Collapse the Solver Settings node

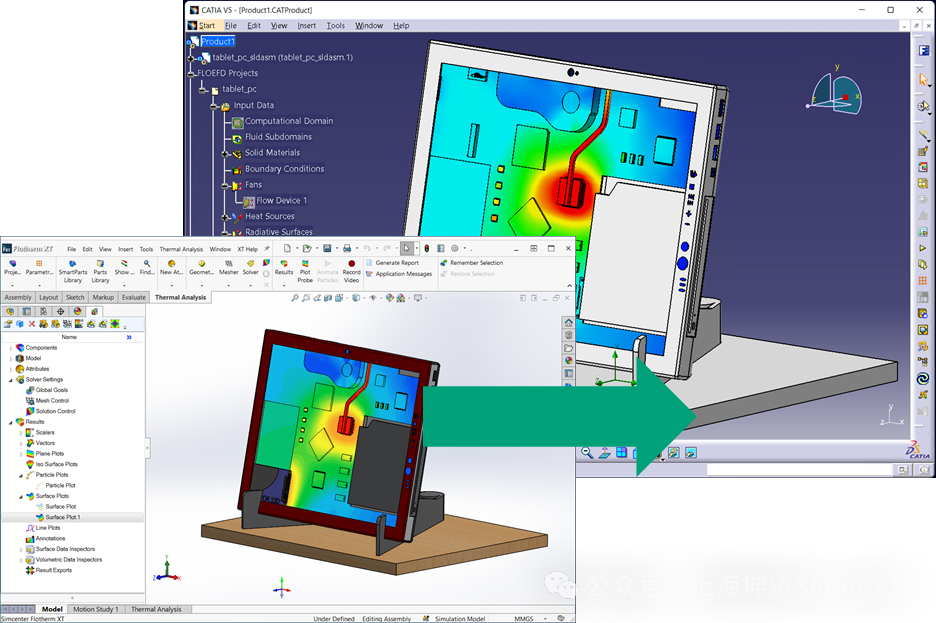point(11,380)
